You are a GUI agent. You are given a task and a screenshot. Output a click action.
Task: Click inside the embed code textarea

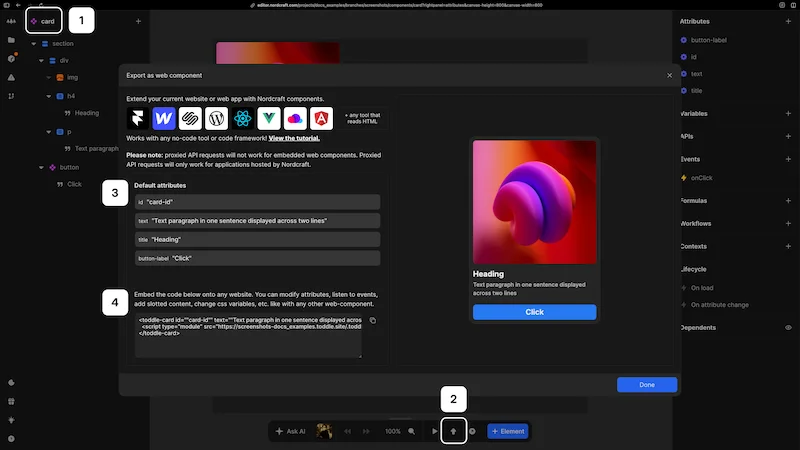248,336
